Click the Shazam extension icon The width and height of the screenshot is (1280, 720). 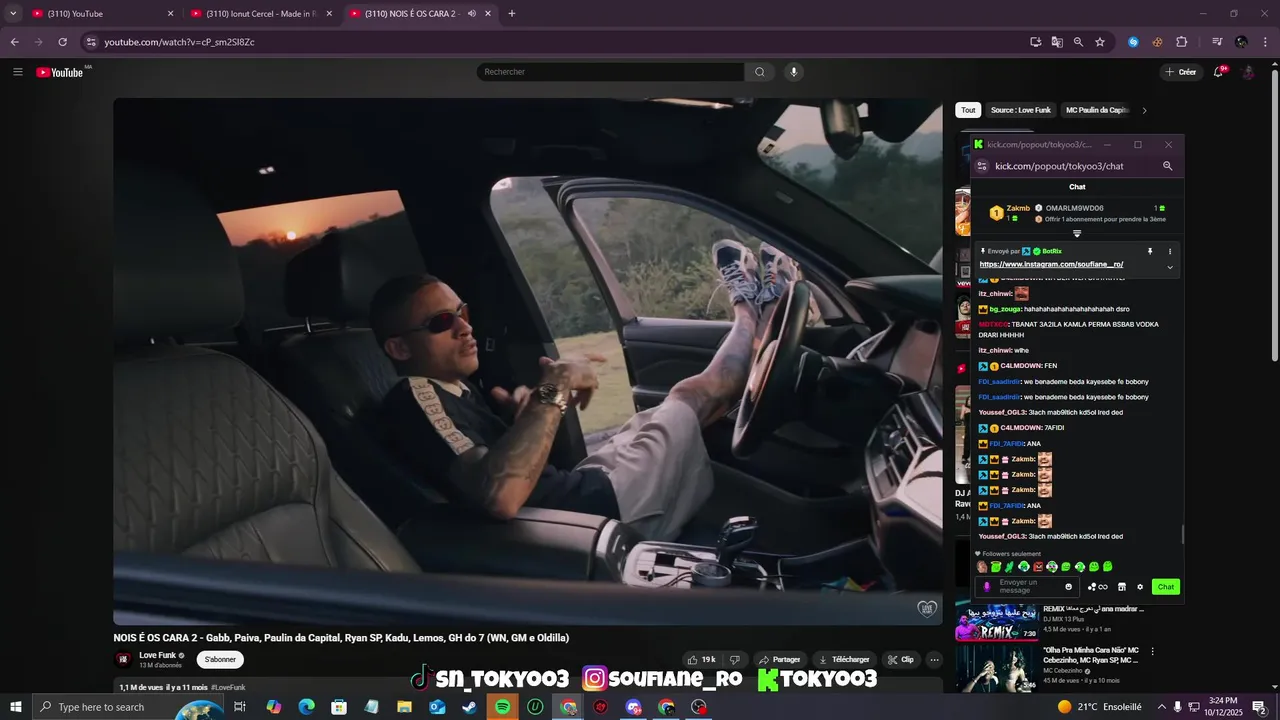tap(1133, 42)
